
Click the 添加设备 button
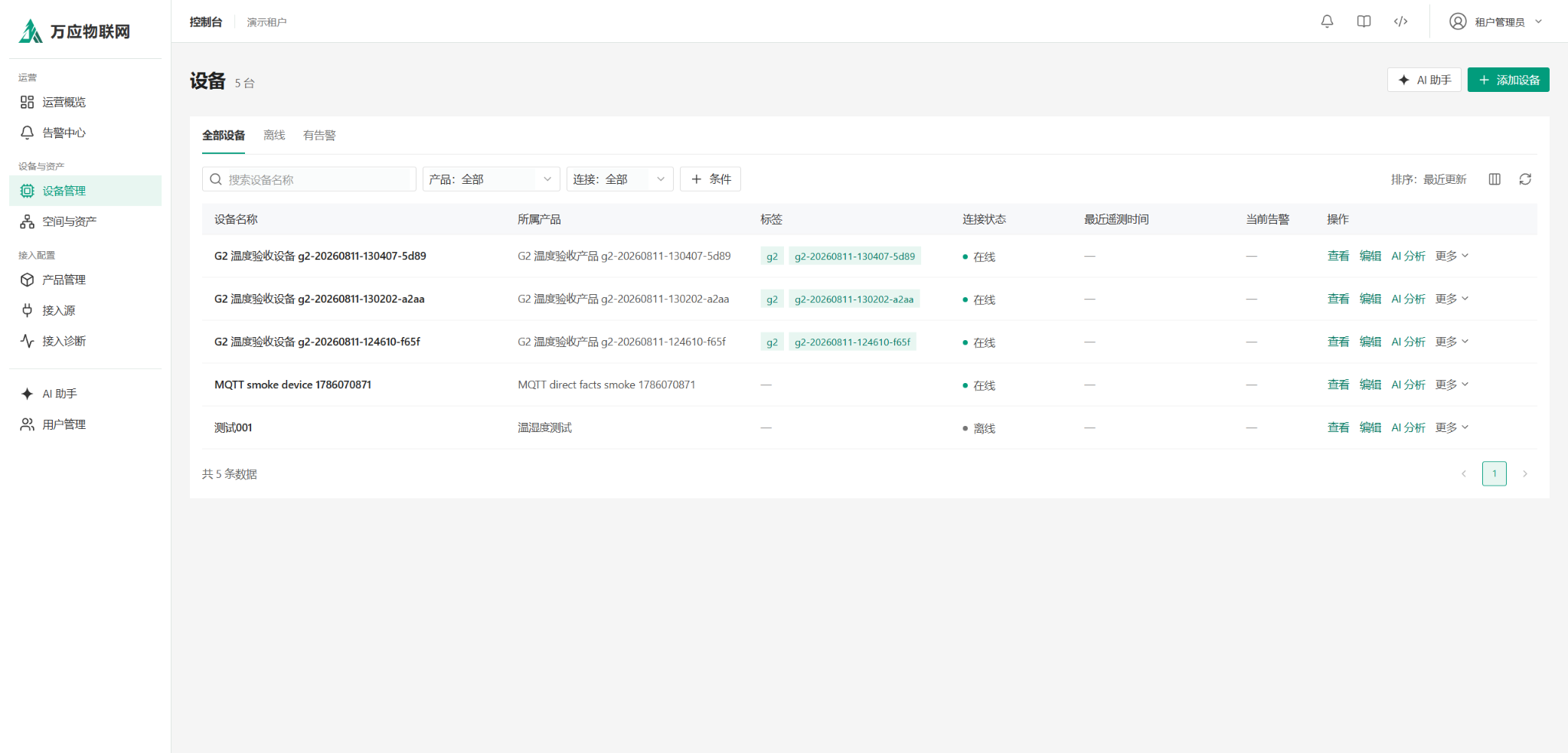(1508, 80)
